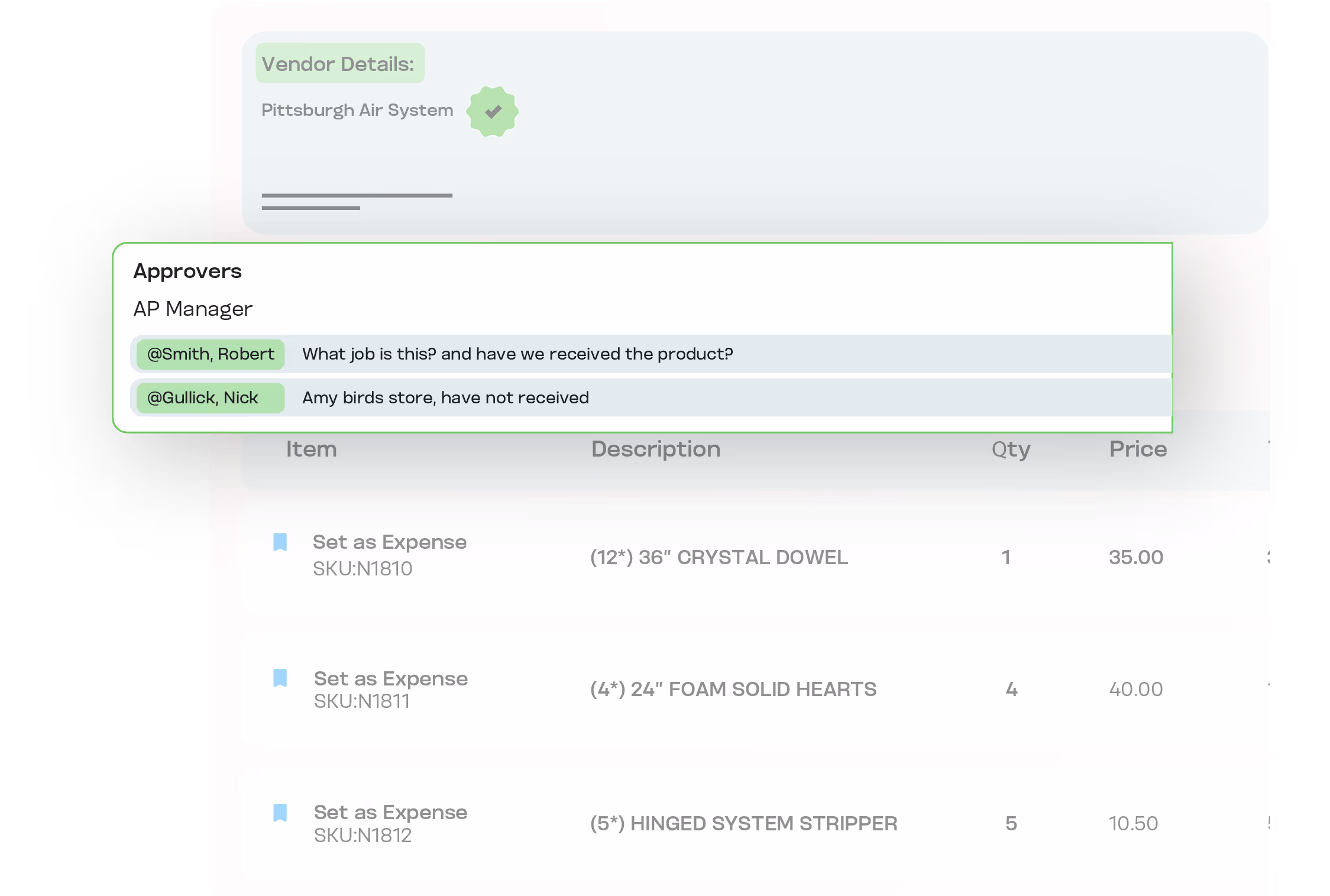Image resolution: width=1330 pixels, height=896 pixels.
Task: Click the Approvers panel heading
Action: coord(187,271)
